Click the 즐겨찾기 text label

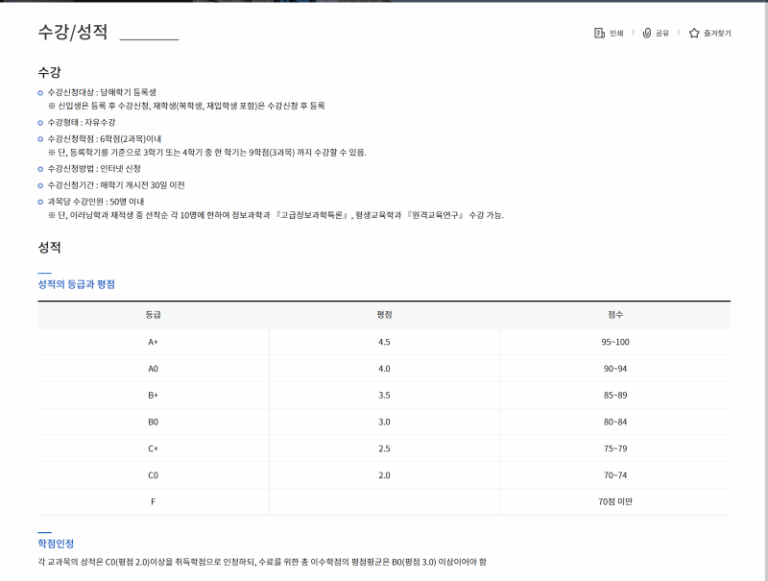pyautogui.click(x=717, y=33)
